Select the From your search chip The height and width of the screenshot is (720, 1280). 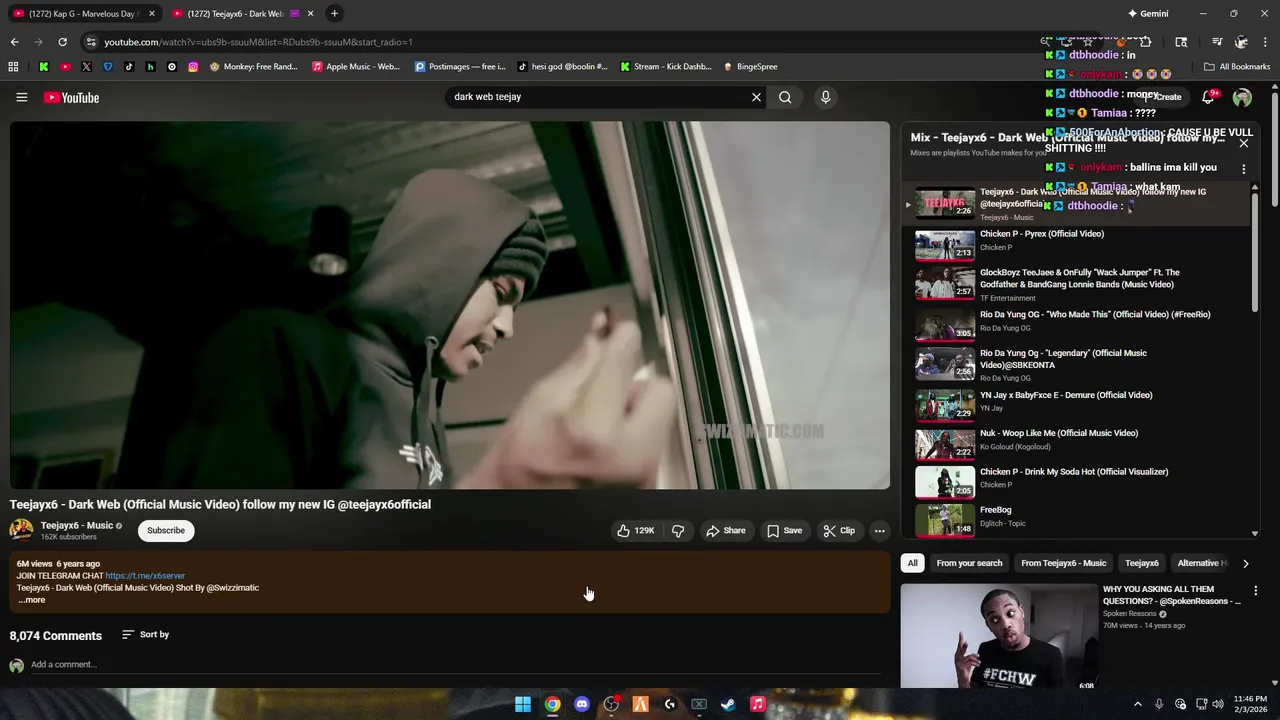(969, 563)
